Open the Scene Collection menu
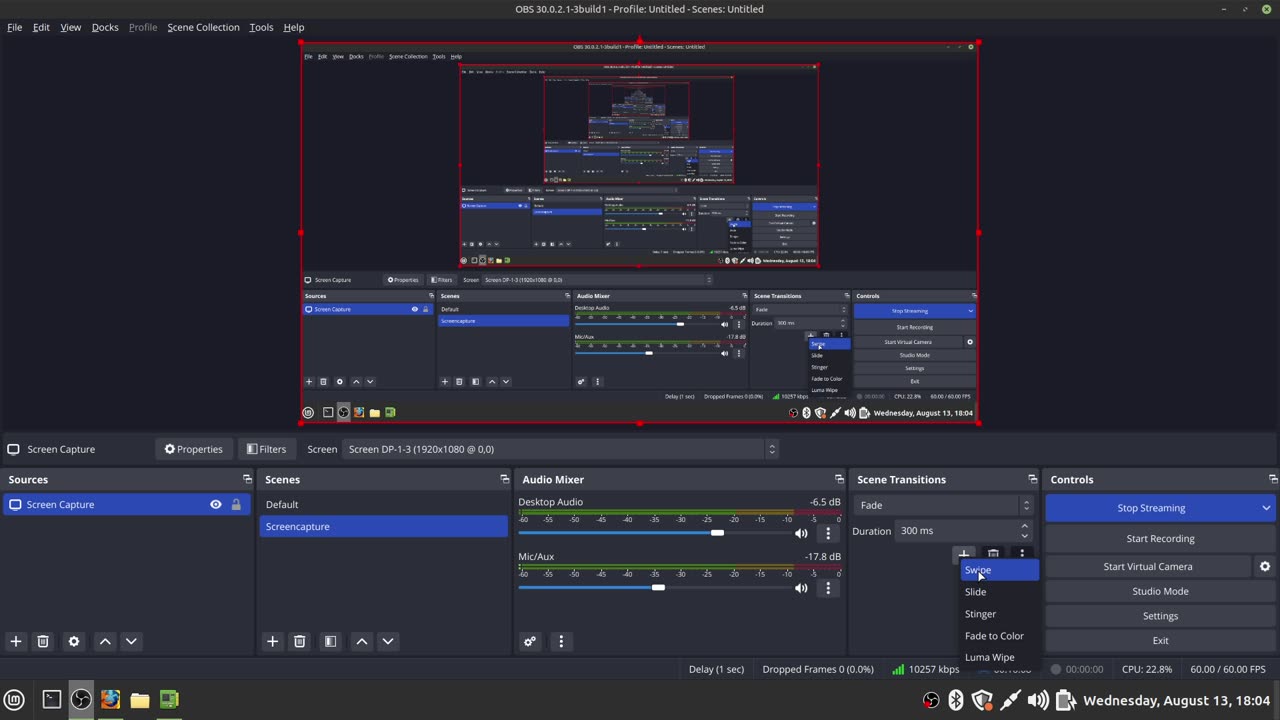Viewport: 1280px width, 720px height. [x=203, y=27]
